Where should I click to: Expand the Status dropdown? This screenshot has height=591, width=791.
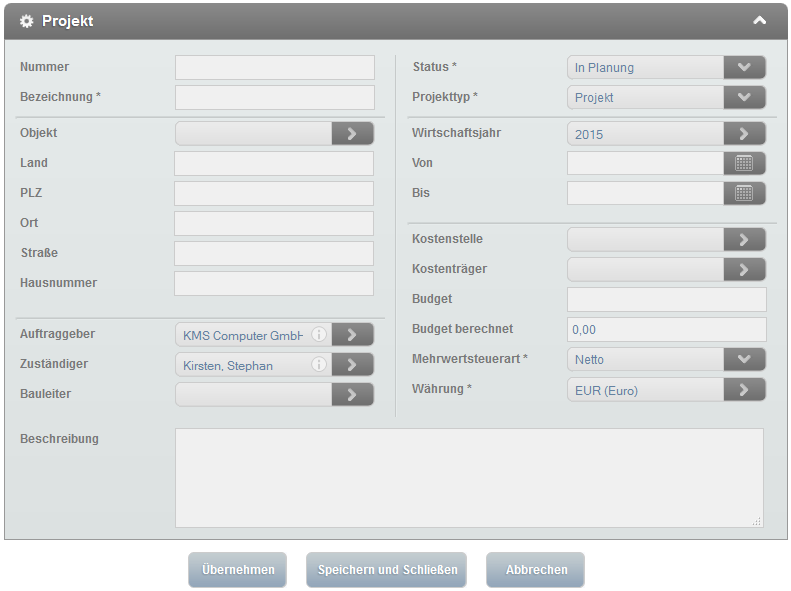[x=744, y=67]
